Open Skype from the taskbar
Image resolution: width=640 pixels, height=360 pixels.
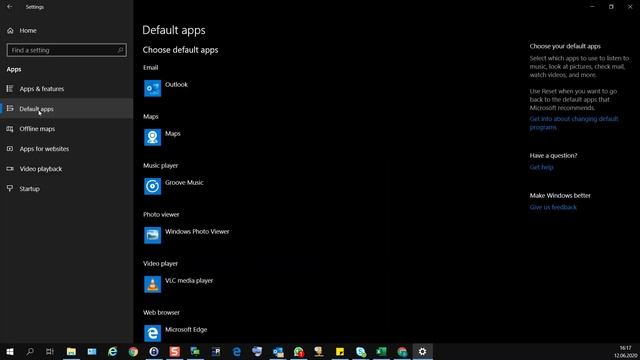(x=361, y=351)
